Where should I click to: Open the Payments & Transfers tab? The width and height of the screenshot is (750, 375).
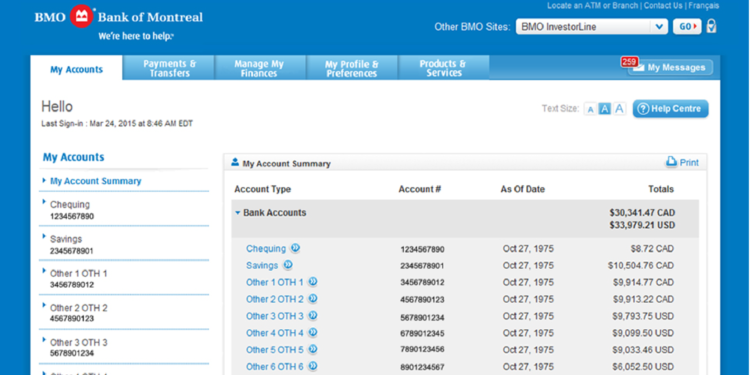click(169, 68)
